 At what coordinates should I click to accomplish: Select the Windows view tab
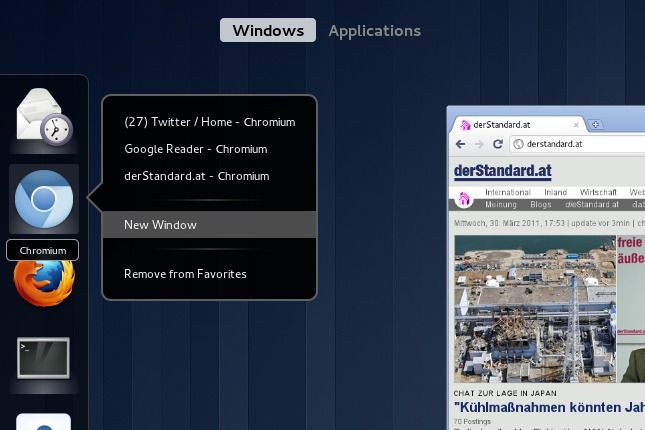[x=267, y=30]
